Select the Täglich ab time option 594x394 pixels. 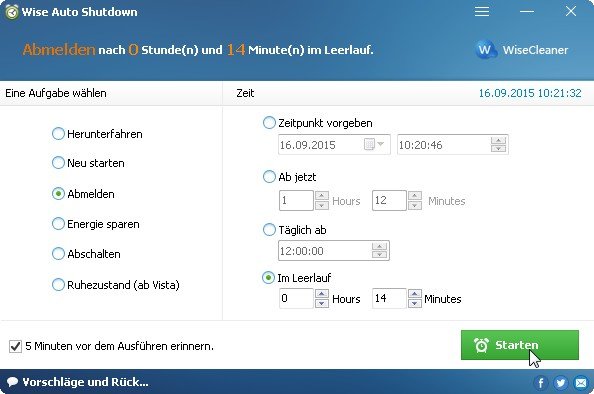tap(269, 230)
